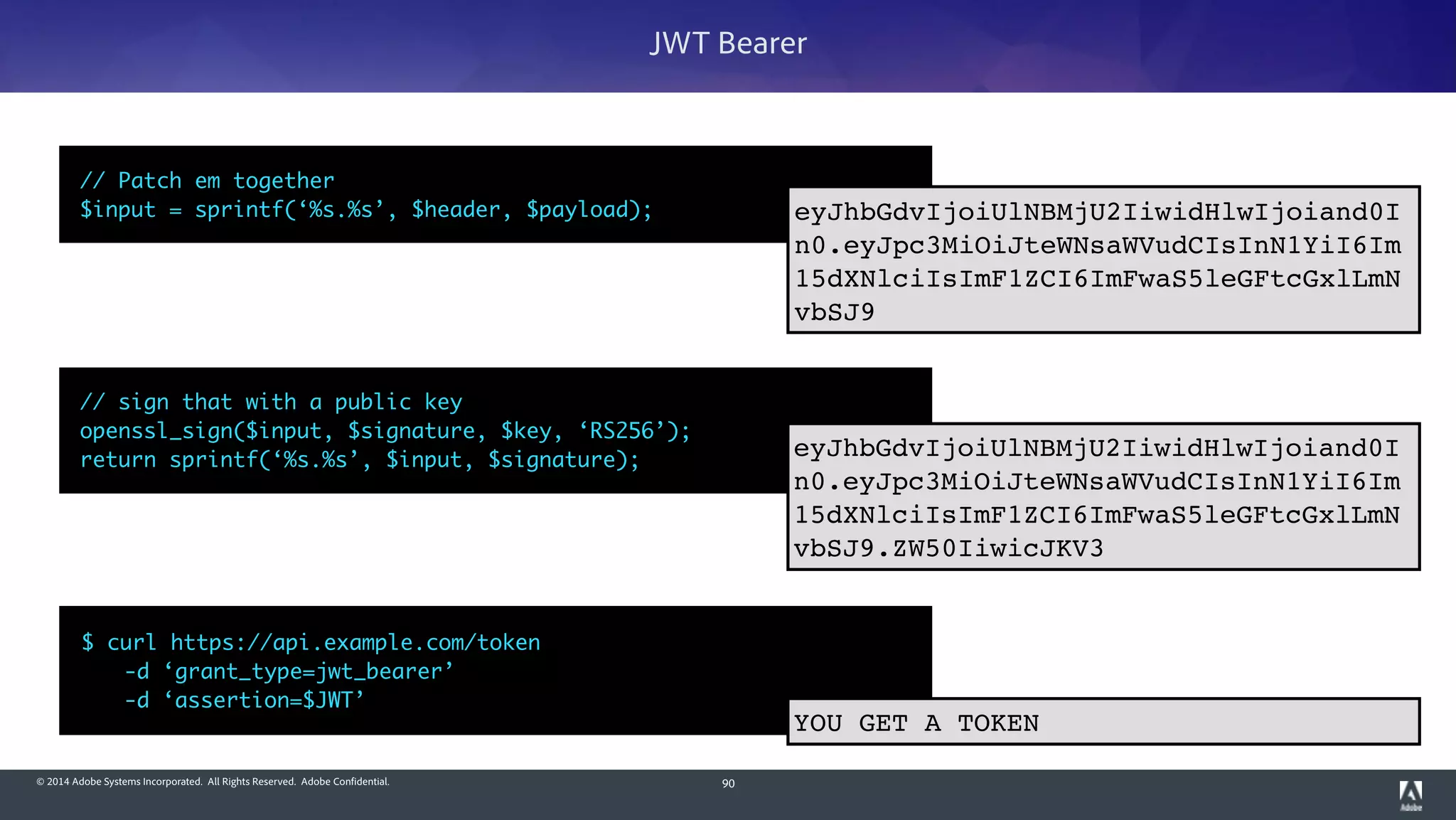The height and width of the screenshot is (820, 1456).
Task: Click the line '$ curl https://api.example.com/token'
Action: coord(311,643)
